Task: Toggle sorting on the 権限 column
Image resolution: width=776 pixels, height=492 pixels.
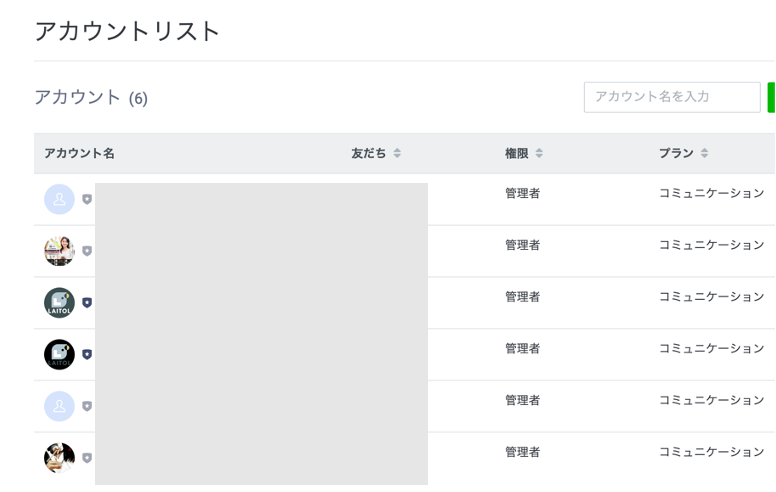Action: pyautogui.click(x=540, y=153)
